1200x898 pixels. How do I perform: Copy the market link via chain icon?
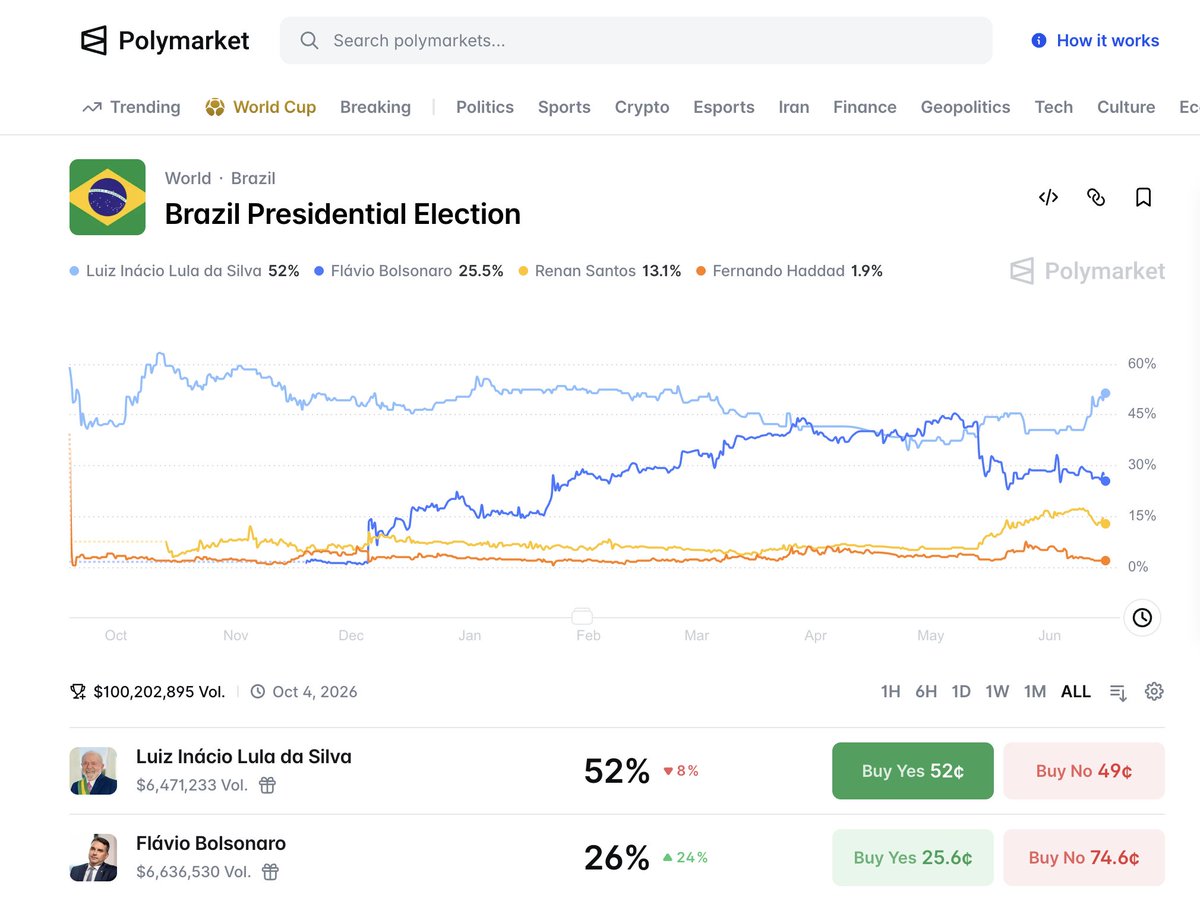coord(1096,197)
